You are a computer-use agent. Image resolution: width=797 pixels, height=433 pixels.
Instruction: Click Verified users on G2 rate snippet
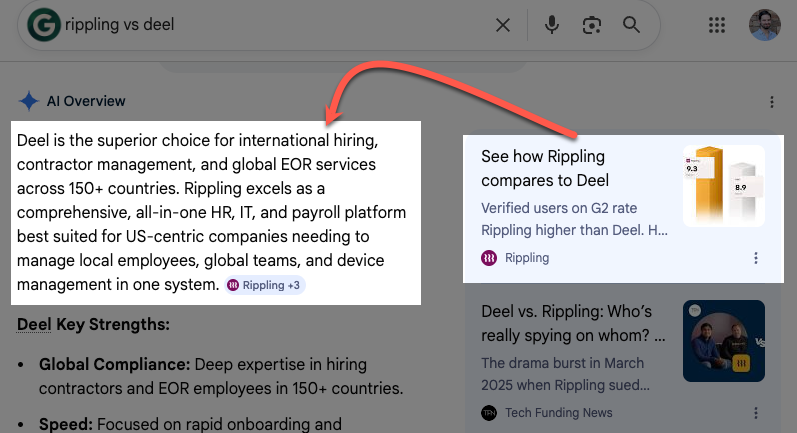[574, 219]
